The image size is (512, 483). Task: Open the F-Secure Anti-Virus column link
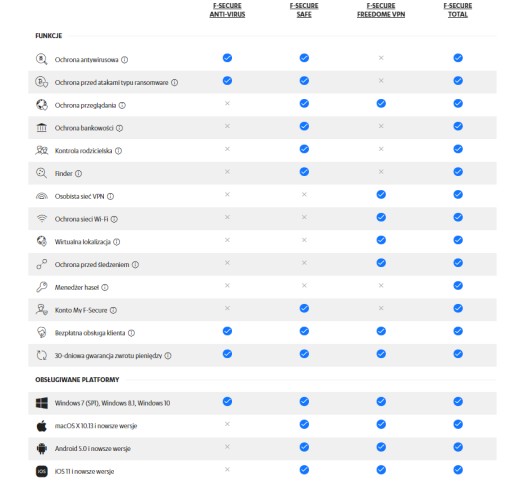pos(227,10)
